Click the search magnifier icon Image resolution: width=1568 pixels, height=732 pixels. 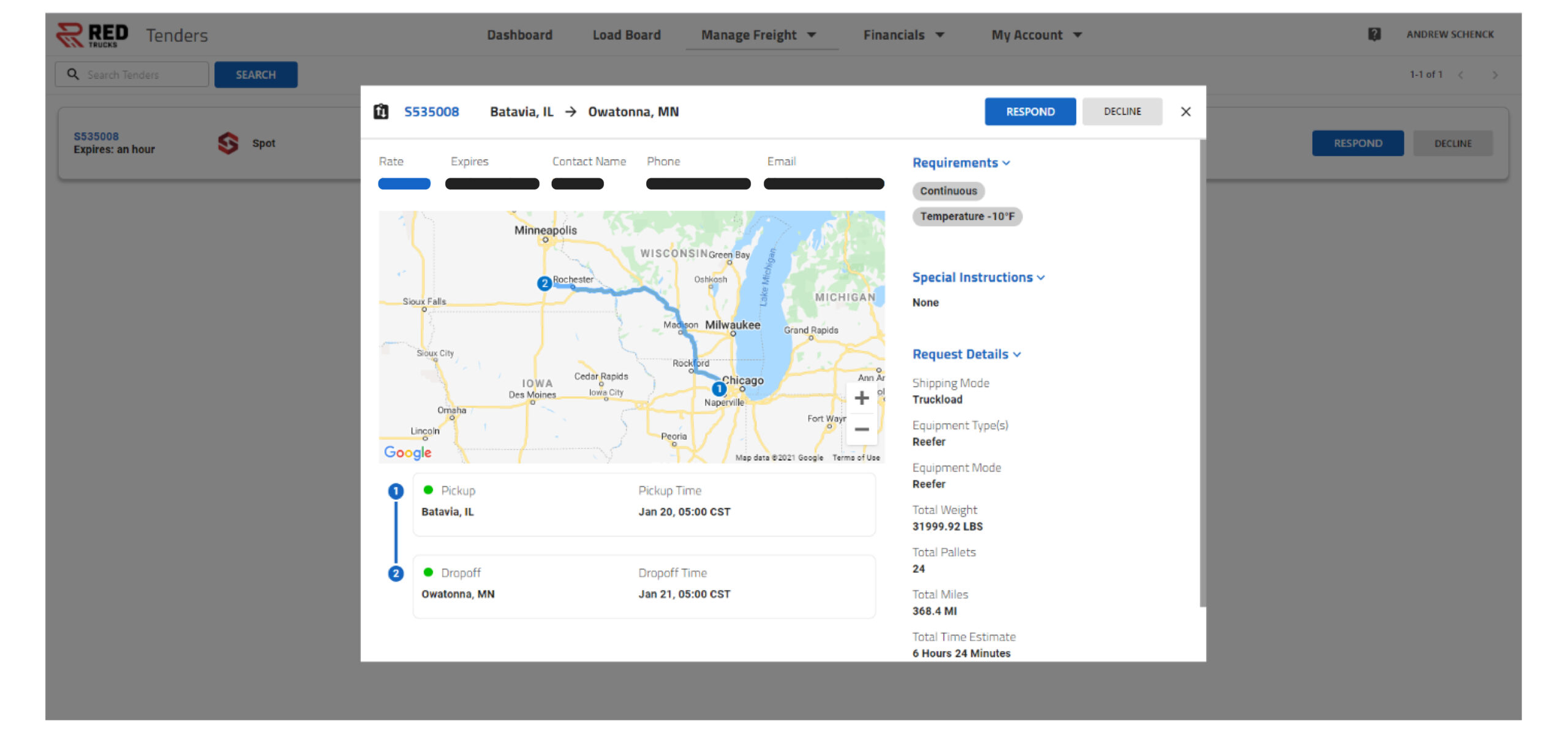coord(73,74)
